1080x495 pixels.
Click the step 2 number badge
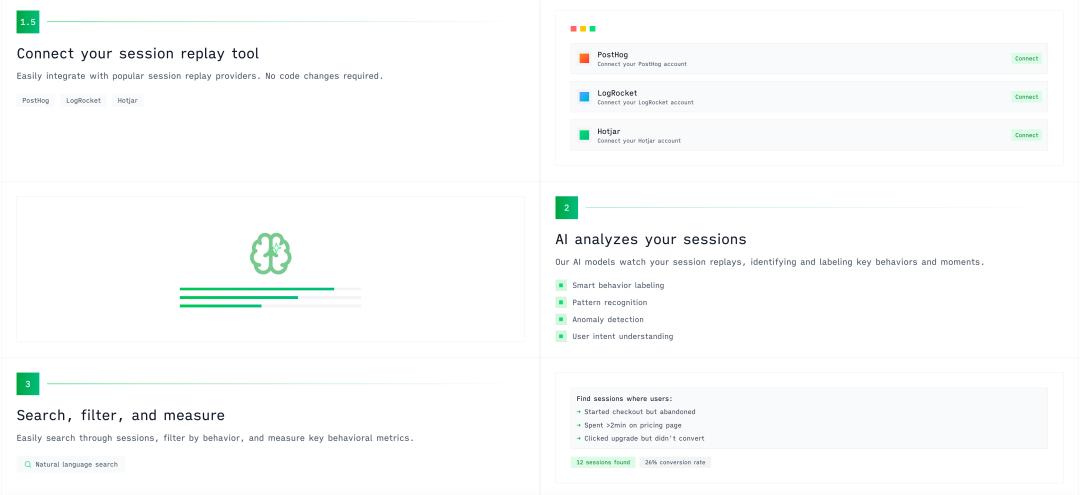pyautogui.click(x=566, y=208)
